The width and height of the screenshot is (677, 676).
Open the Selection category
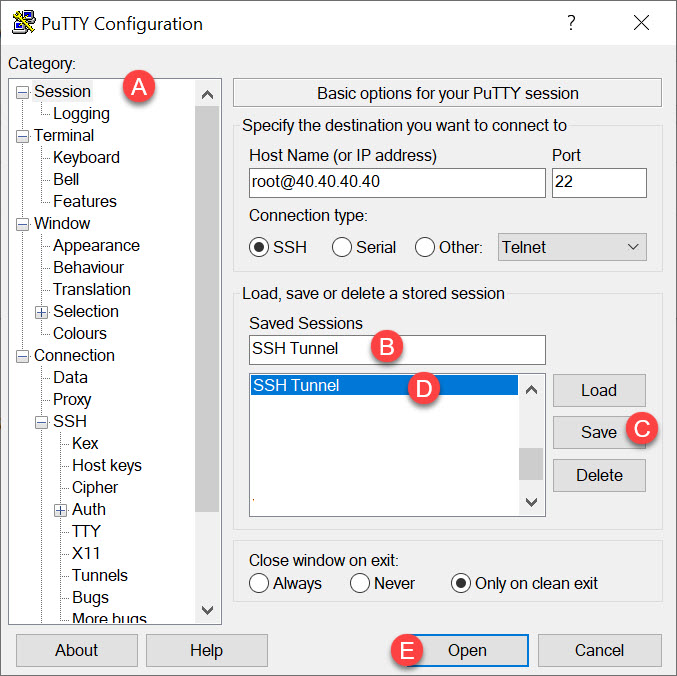coord(85,312)
